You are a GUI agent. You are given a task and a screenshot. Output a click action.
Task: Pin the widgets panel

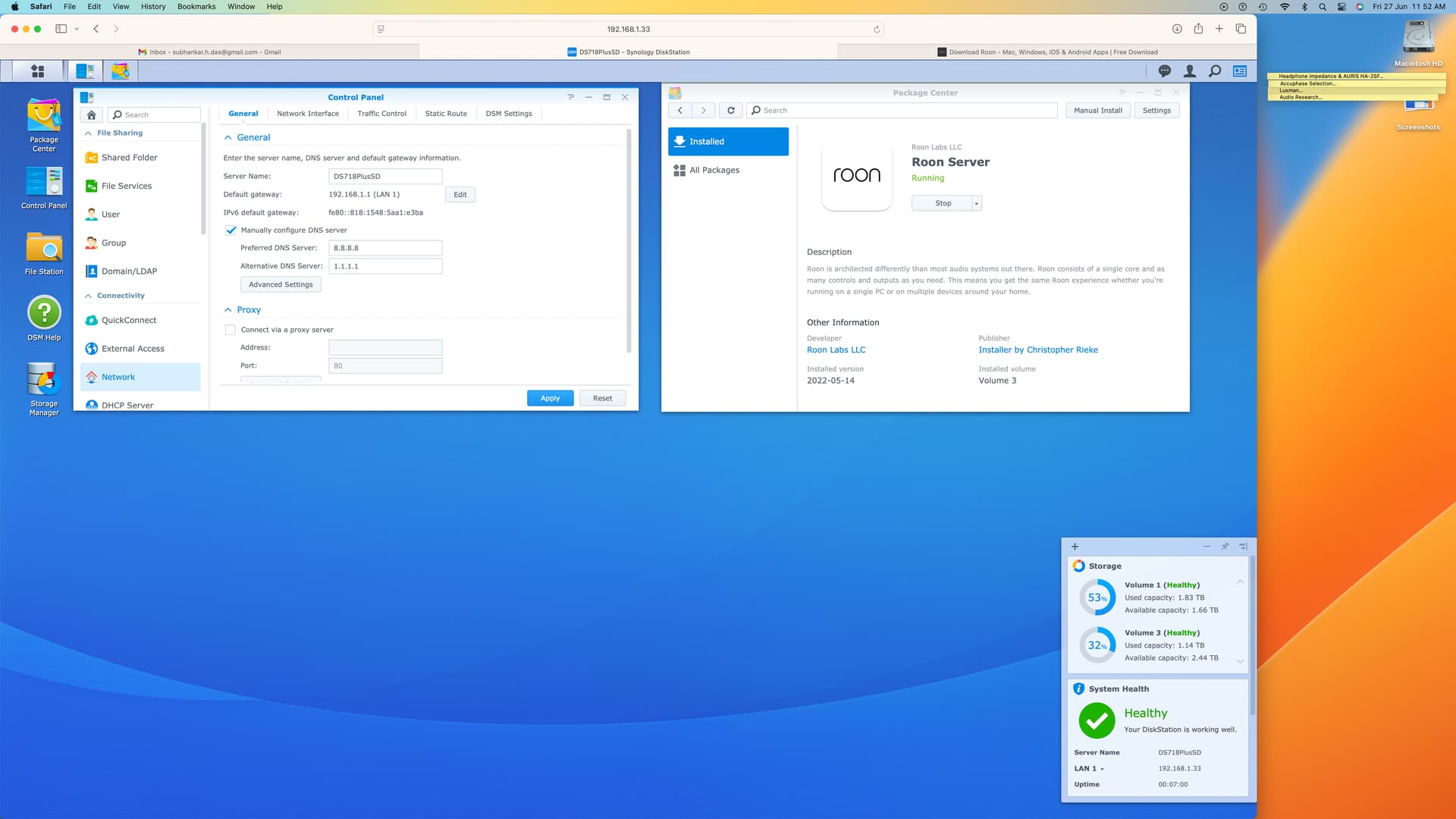1225,547
